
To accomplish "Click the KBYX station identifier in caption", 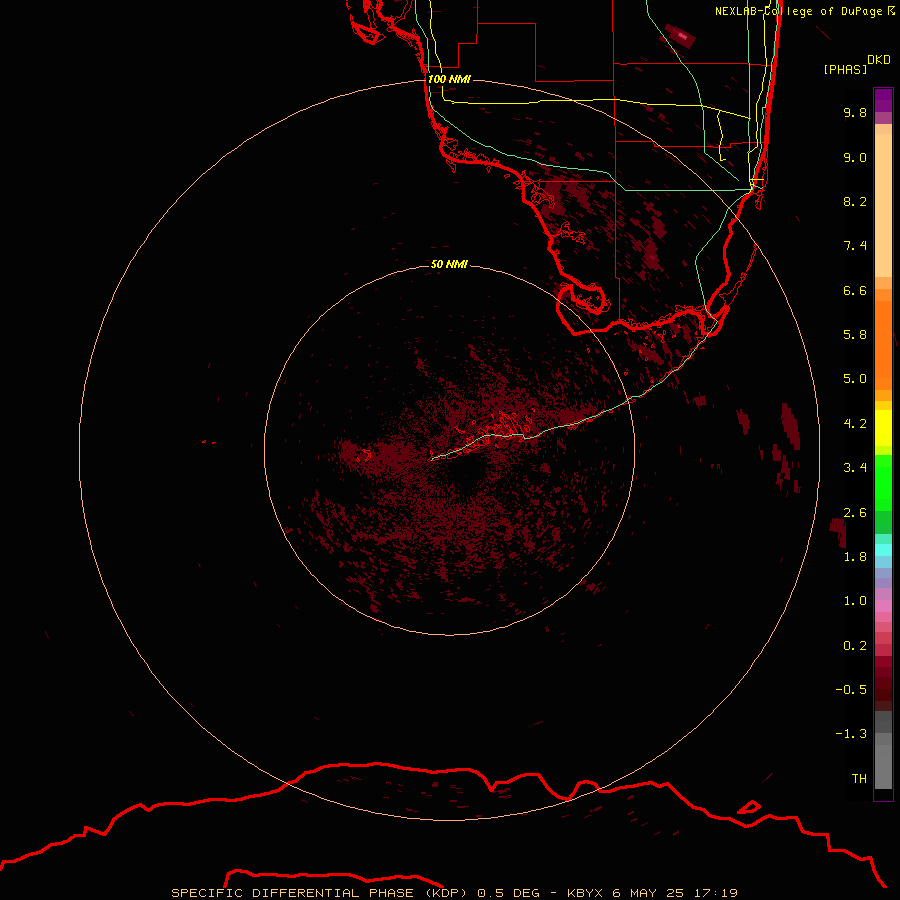I will [585, 893].
